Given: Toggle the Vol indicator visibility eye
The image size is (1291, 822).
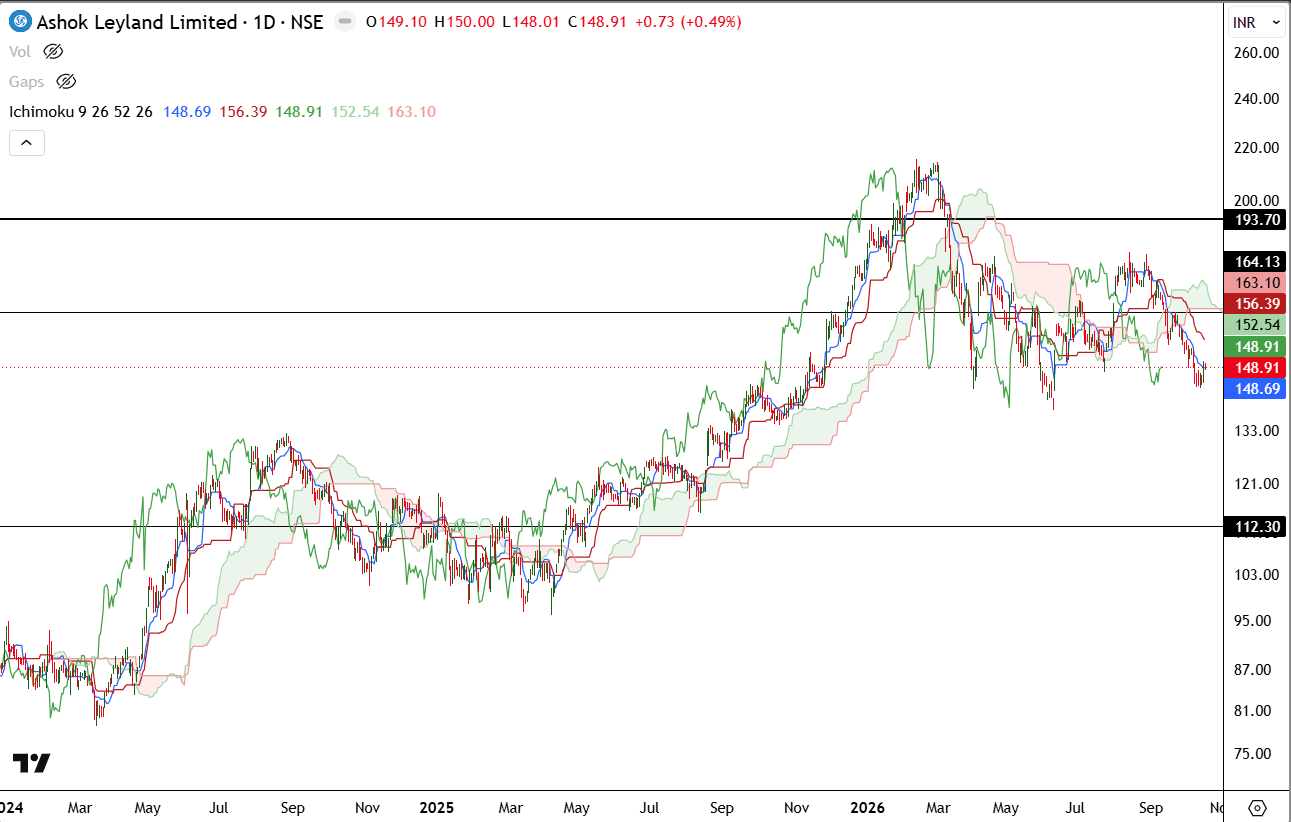Looking at the screenshot, I should coord(54,51).
